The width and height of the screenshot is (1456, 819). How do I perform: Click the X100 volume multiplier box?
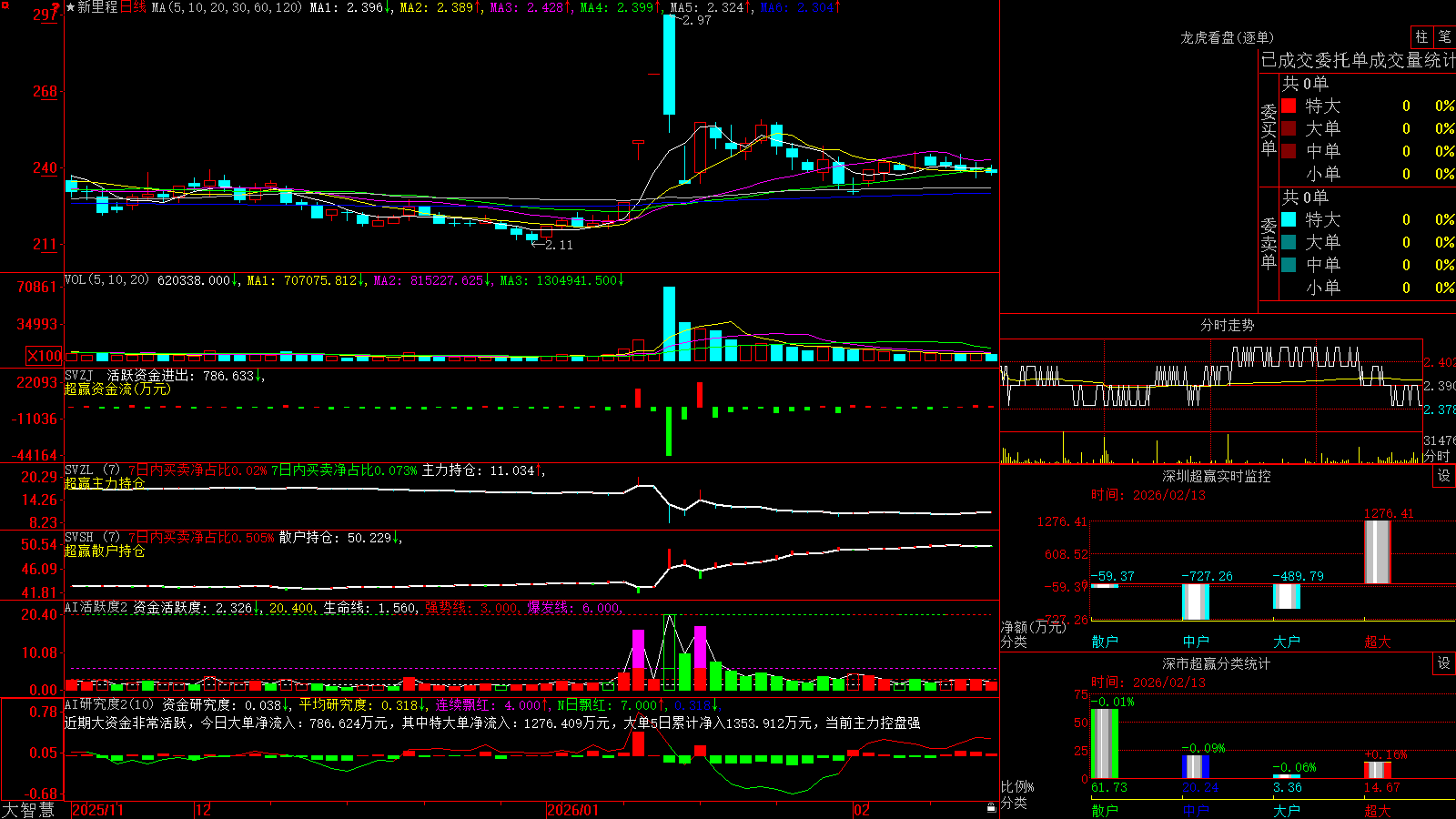[x=44, y=356]
